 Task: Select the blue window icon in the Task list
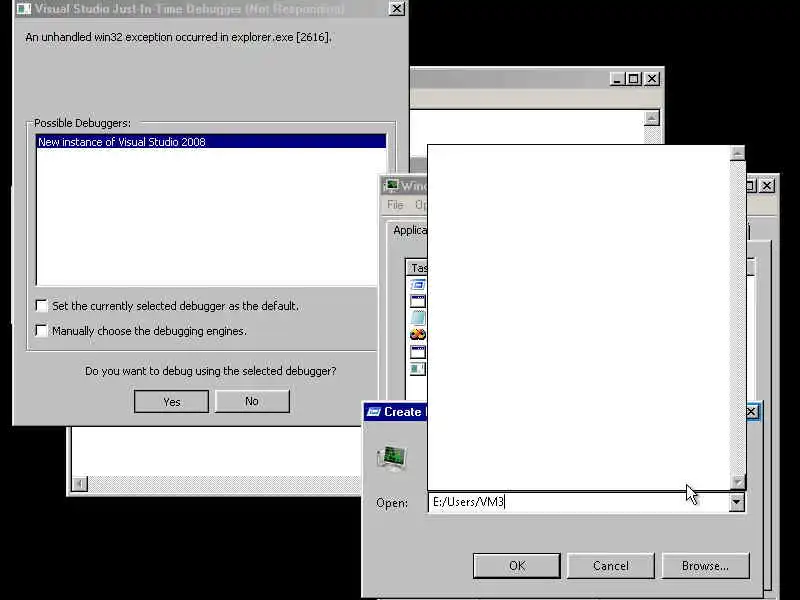pyautogui.click(x=417, y=284)
